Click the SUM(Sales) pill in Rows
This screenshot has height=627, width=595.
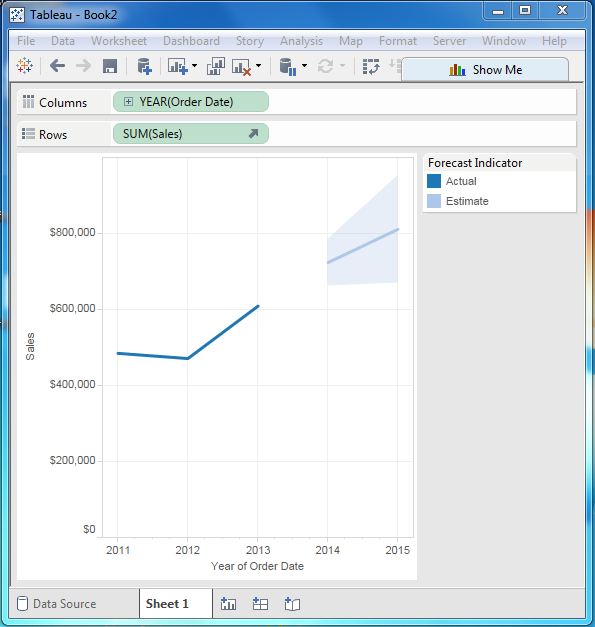[191, 134]
